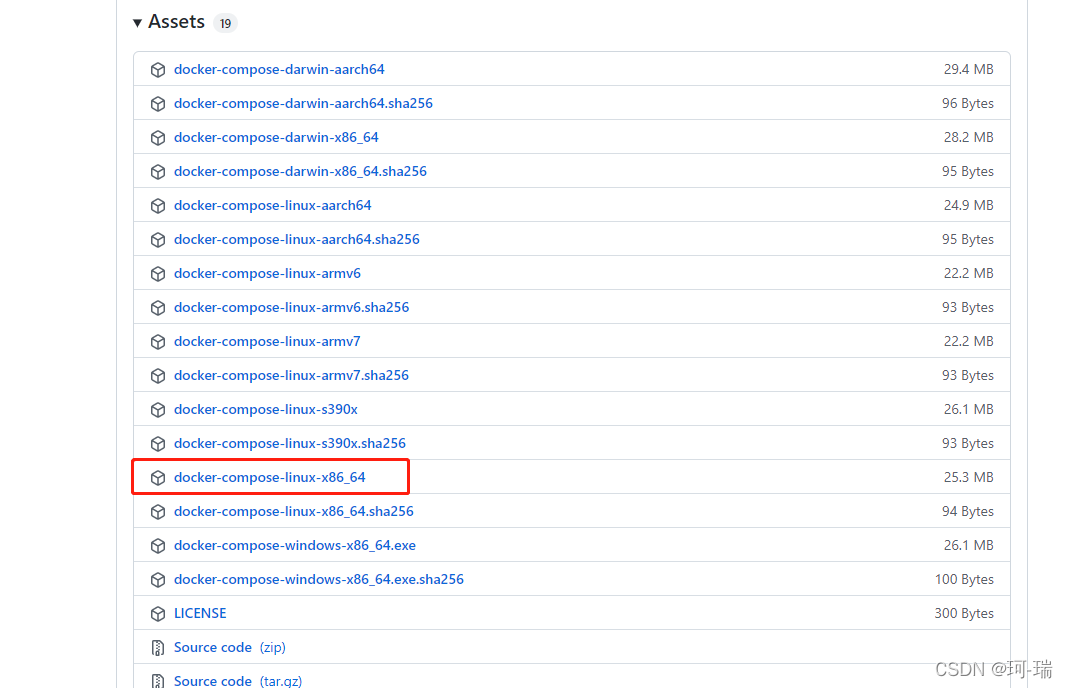The height and width of the screenshot is (688, 1068).
Task: Download docker-compose-windows-x86_64.exe
Action: click(x=295, y=546)
